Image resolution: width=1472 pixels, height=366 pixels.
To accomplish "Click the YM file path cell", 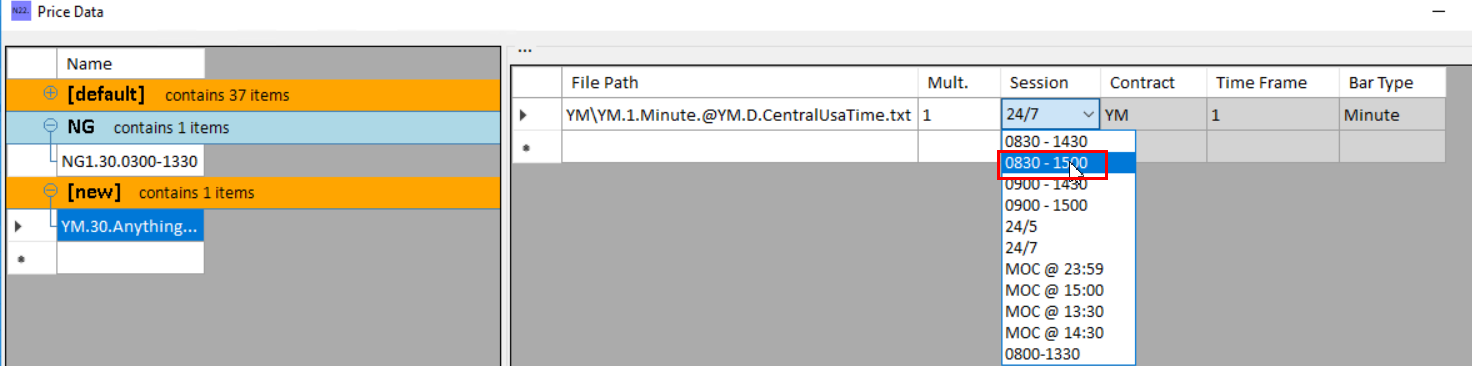I will tap(739, 115).
